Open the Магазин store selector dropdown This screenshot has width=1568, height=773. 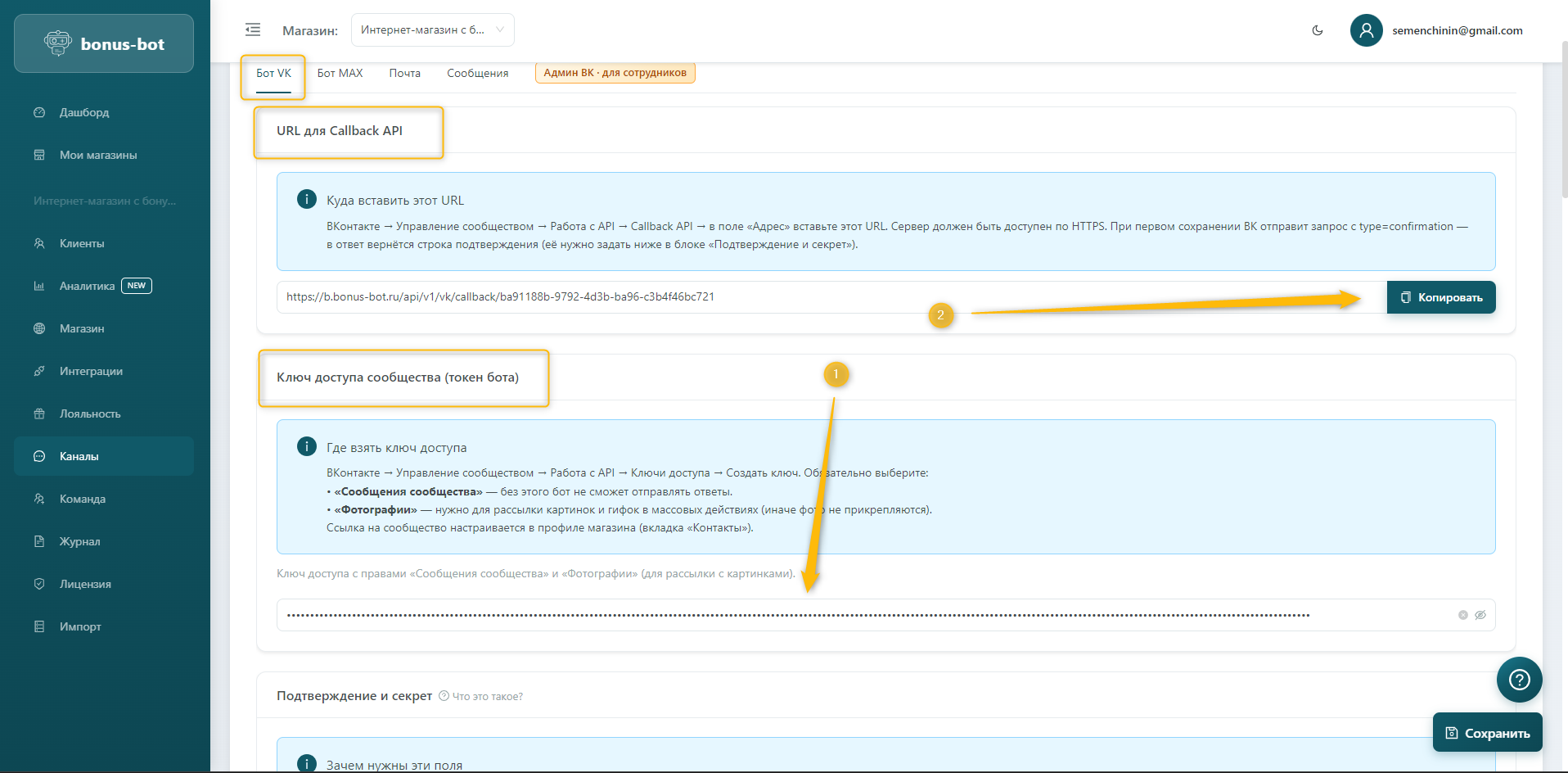[432, 30]
